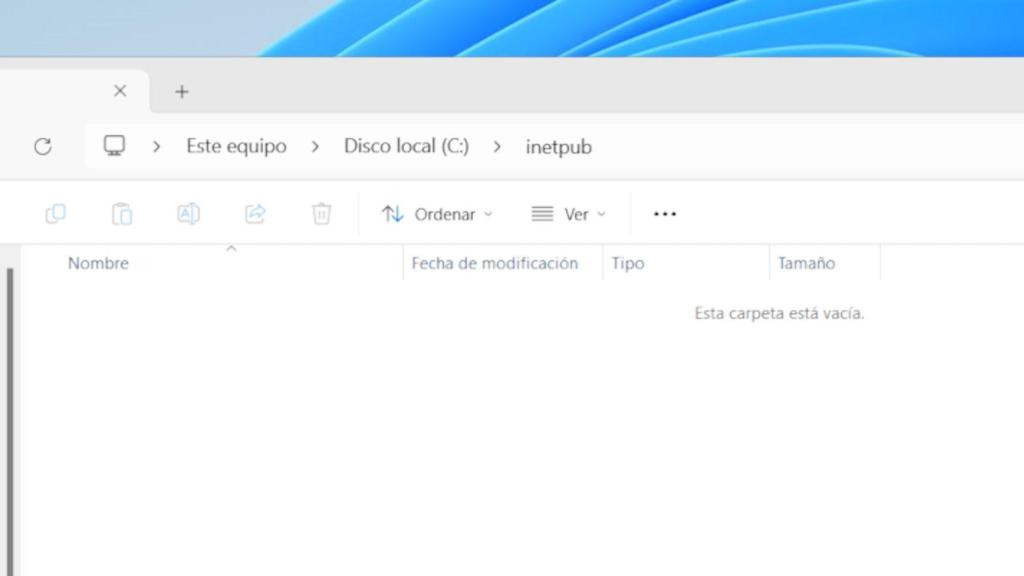Open the Ver layout dropdown

[568, 213]
